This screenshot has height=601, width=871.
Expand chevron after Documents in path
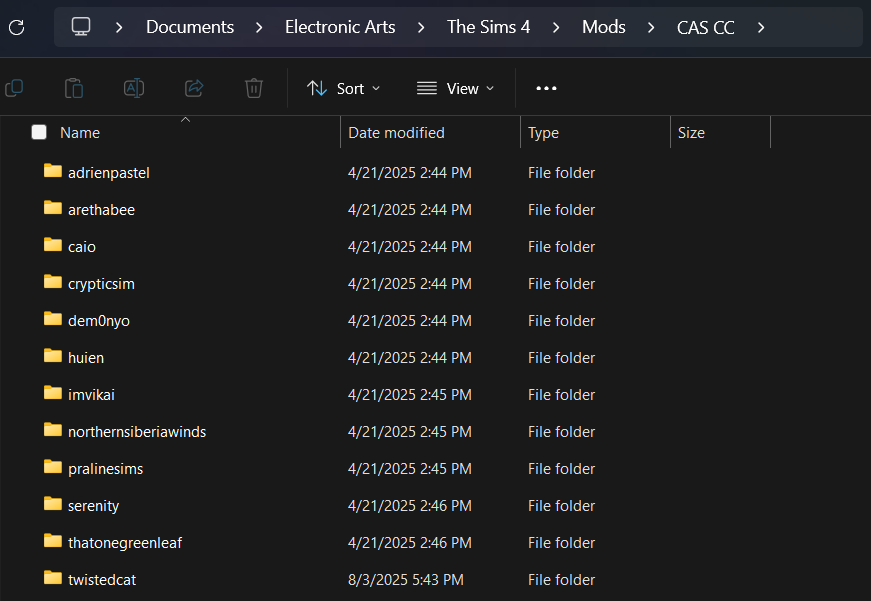[259, 27]
